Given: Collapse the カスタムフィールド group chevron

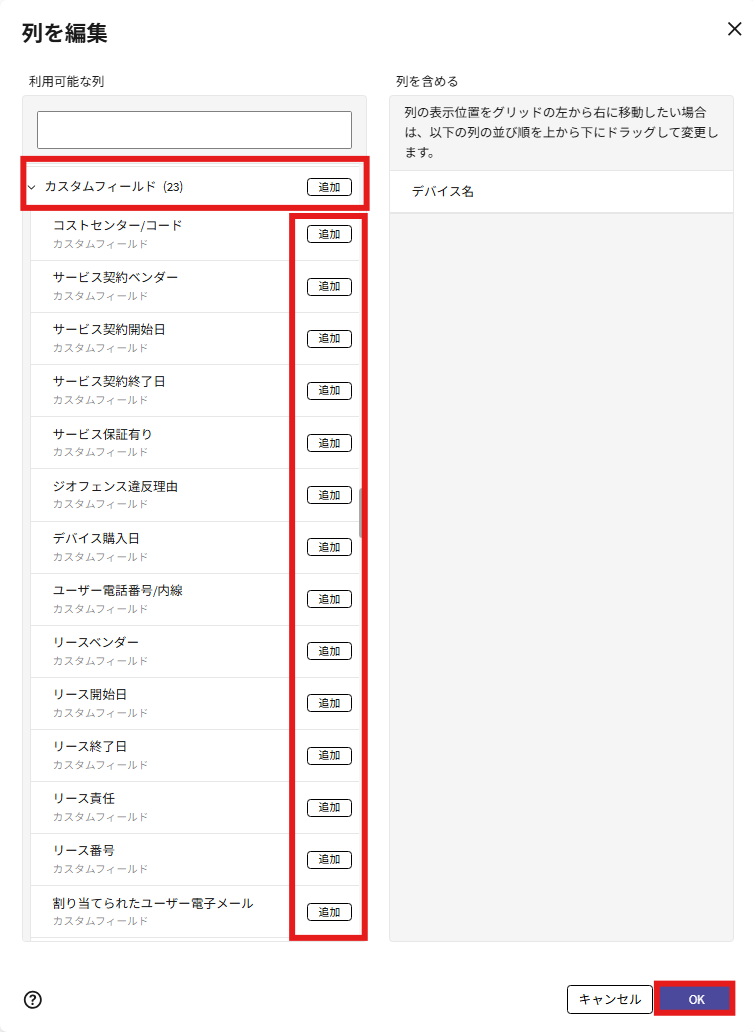Looking at the screenshot, I should 32,186.
